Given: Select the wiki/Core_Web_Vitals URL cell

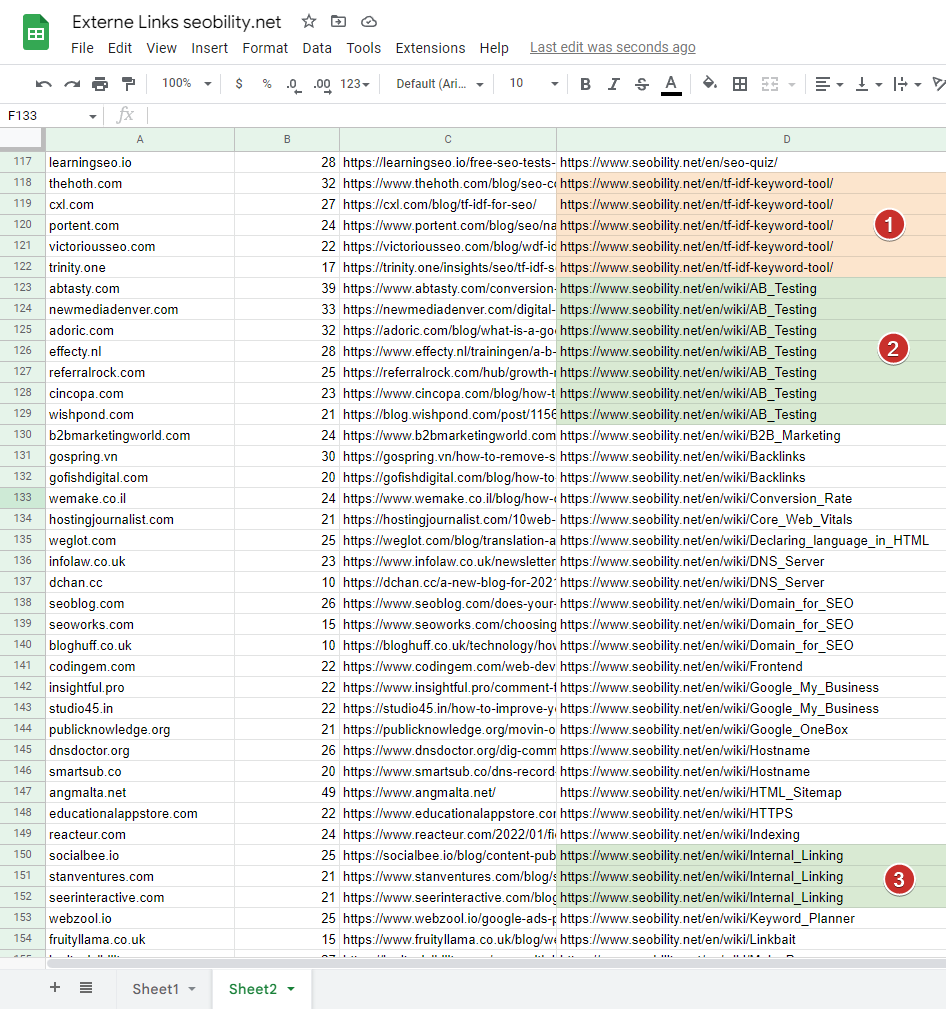Looking at the screenshot, I should point(751,519).
